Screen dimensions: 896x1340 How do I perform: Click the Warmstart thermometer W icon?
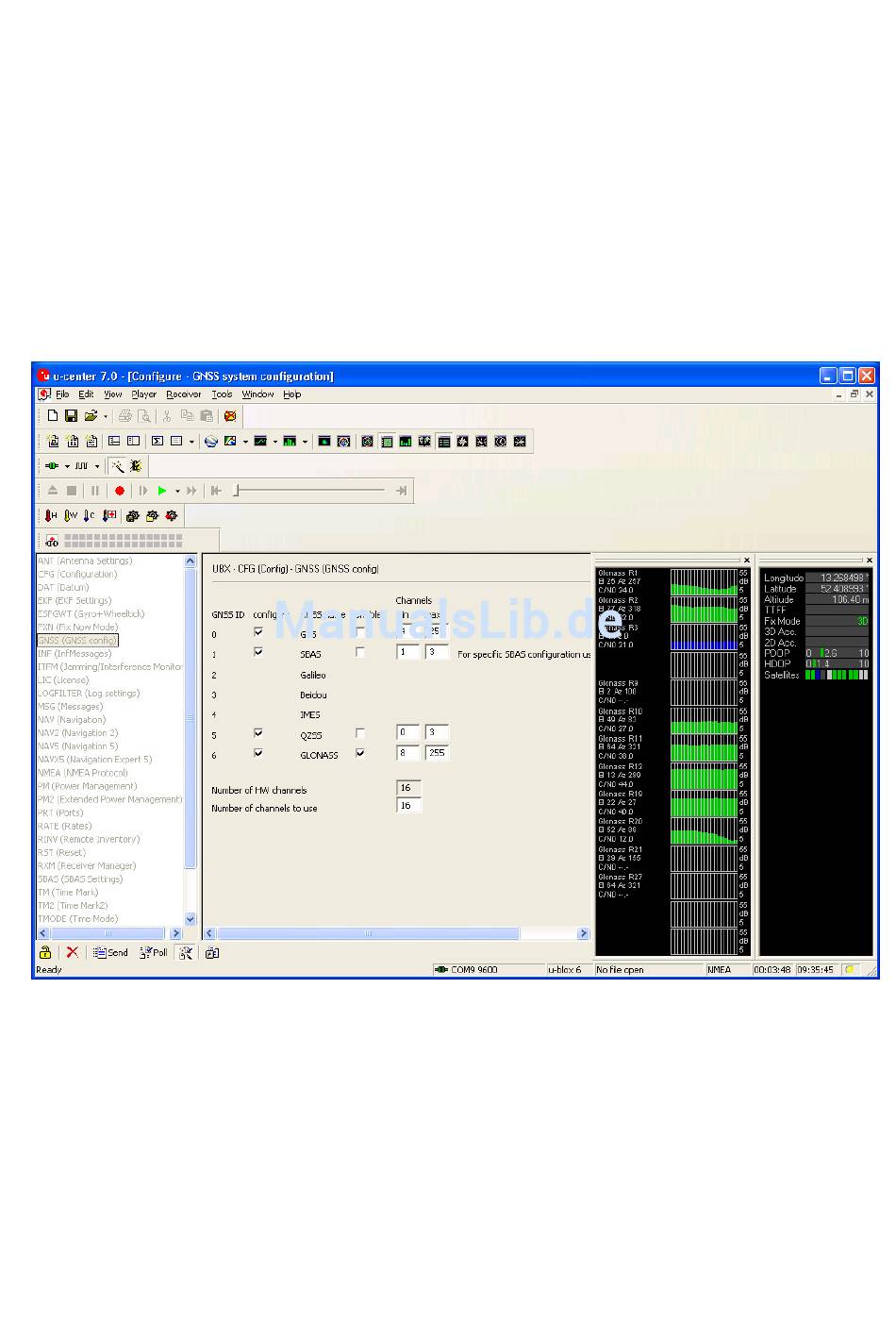(x=71, y=516)
